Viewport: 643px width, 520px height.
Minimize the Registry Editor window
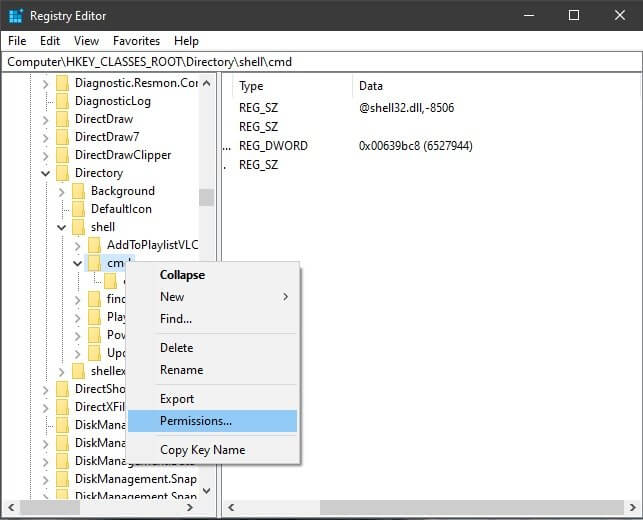[529, 16]
